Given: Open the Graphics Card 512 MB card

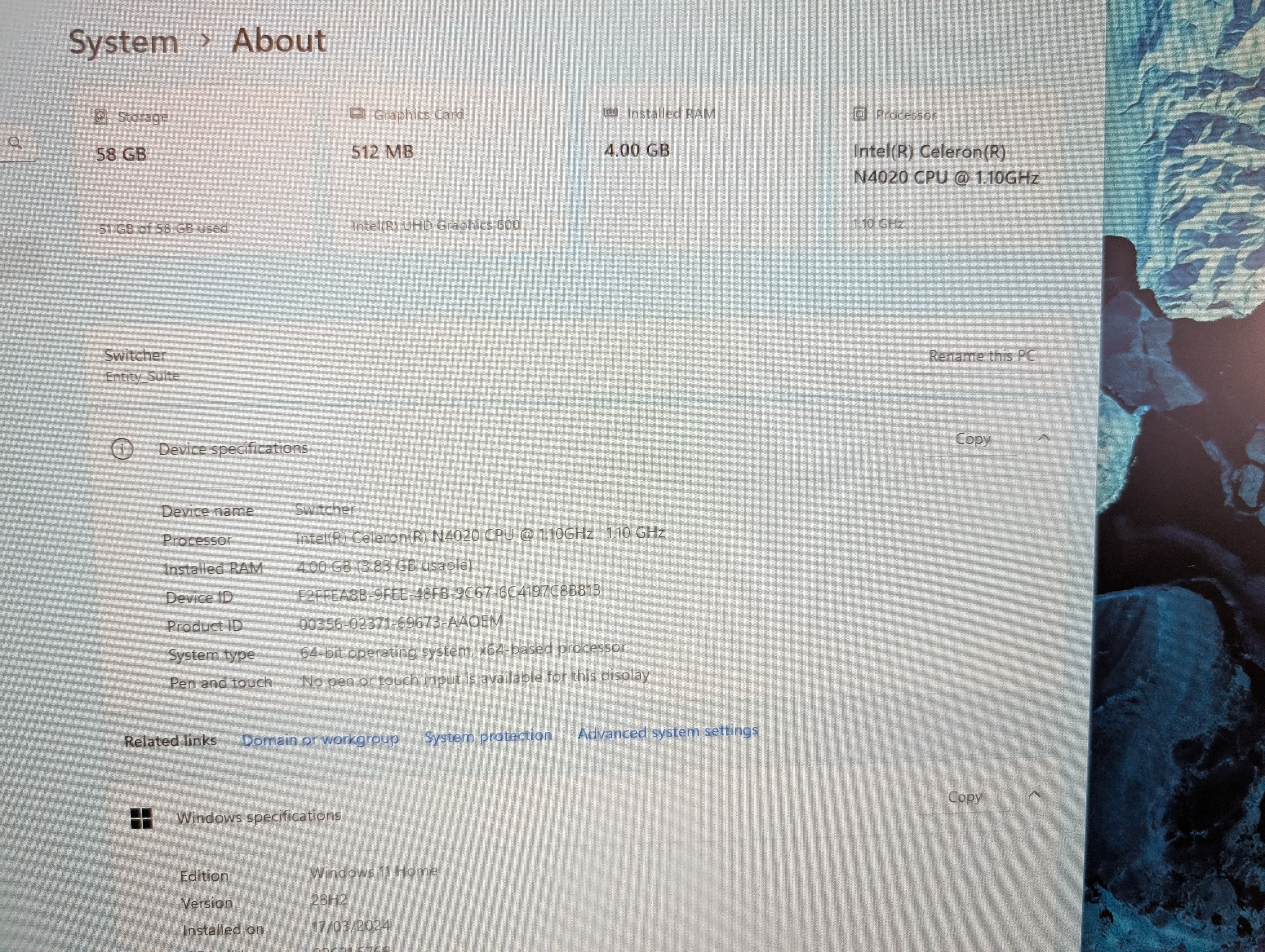Looking at the screenshot, I should [450, 169].
